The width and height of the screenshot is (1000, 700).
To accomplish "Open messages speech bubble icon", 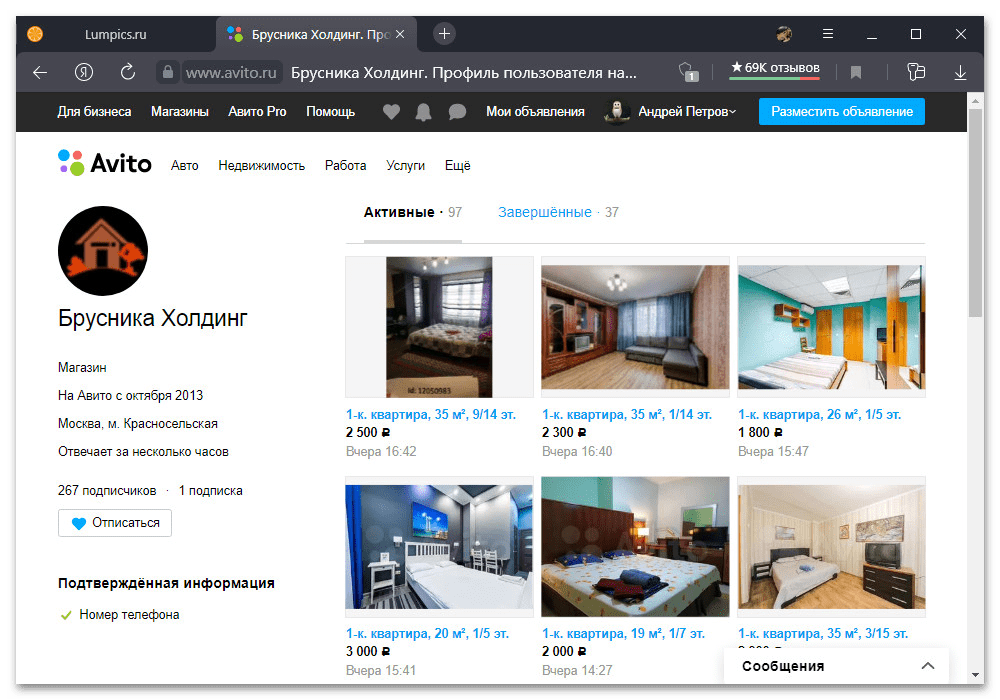I will click(457, 112).
